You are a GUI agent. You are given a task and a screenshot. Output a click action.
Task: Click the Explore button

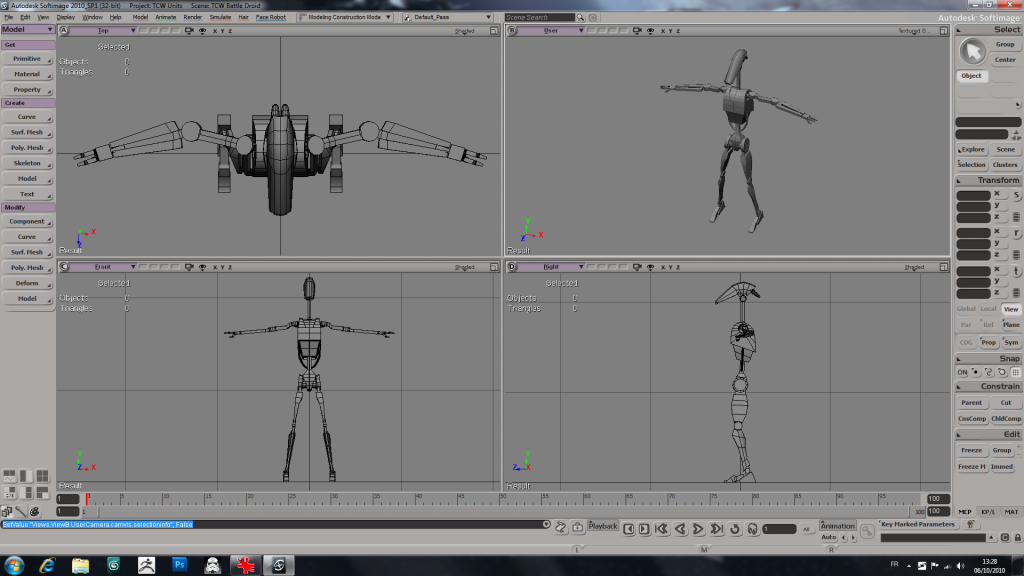pyautogui.click(x=972, y=150)
